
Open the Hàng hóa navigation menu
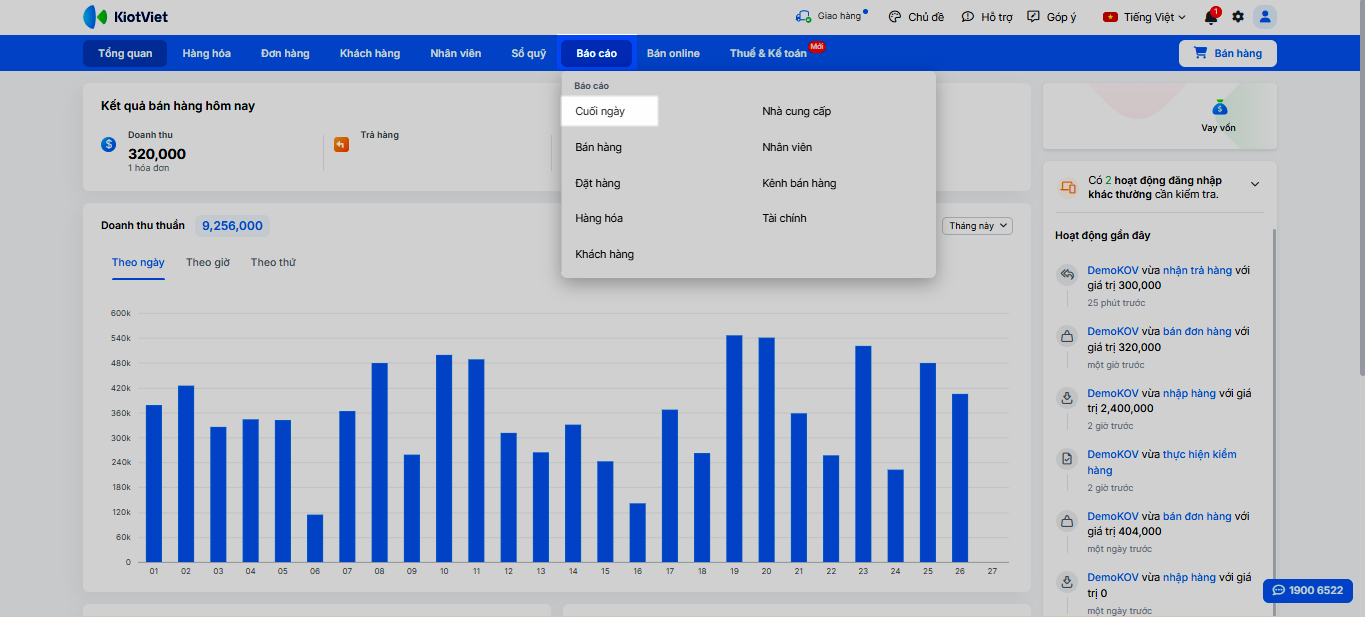click(x=206, y=53)
